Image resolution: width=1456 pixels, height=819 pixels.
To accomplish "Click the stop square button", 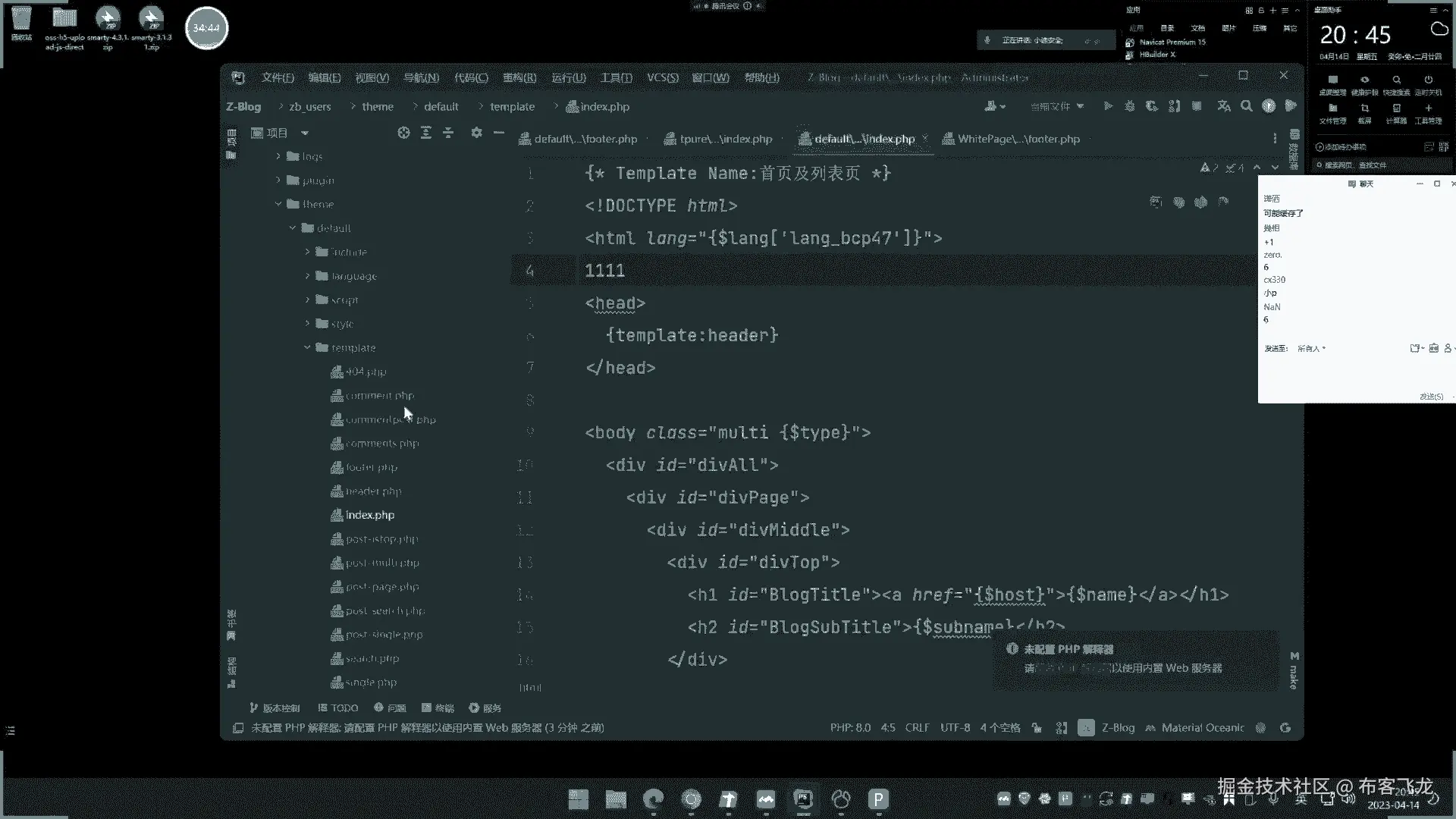I will pyautogui.click(x=1197, y=106).
